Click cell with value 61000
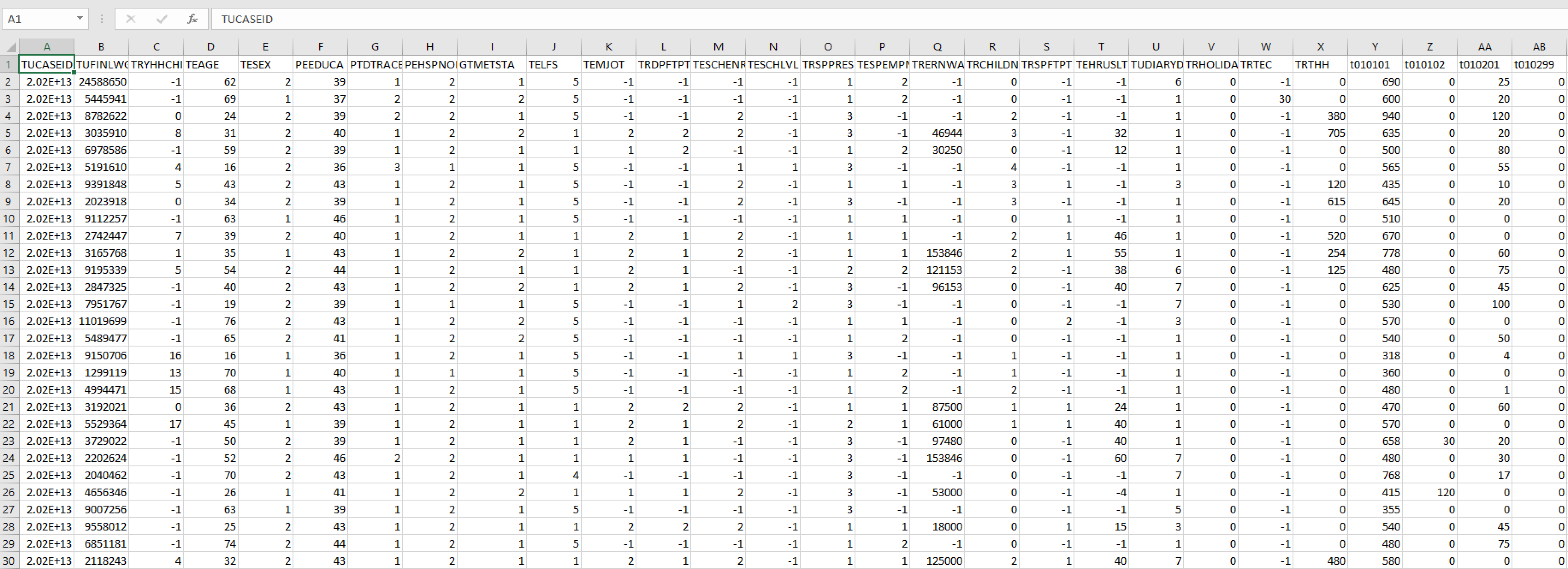1568x569 pixels. [x=938, y=424]
